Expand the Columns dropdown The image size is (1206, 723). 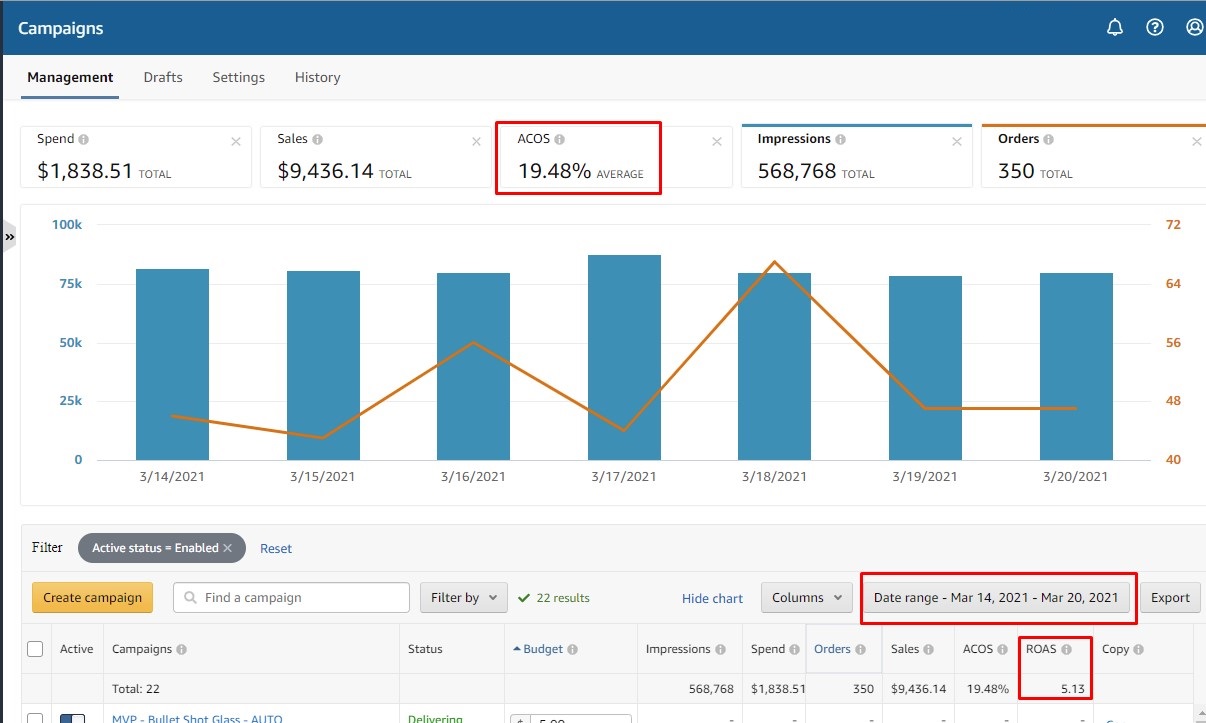806,598
